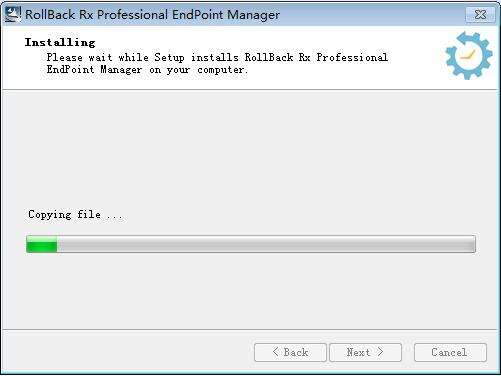Image resolution: width=501 pixels, height=376 pixels.
Task: Click the right chevron on Next button
Action: pos(380,352)
